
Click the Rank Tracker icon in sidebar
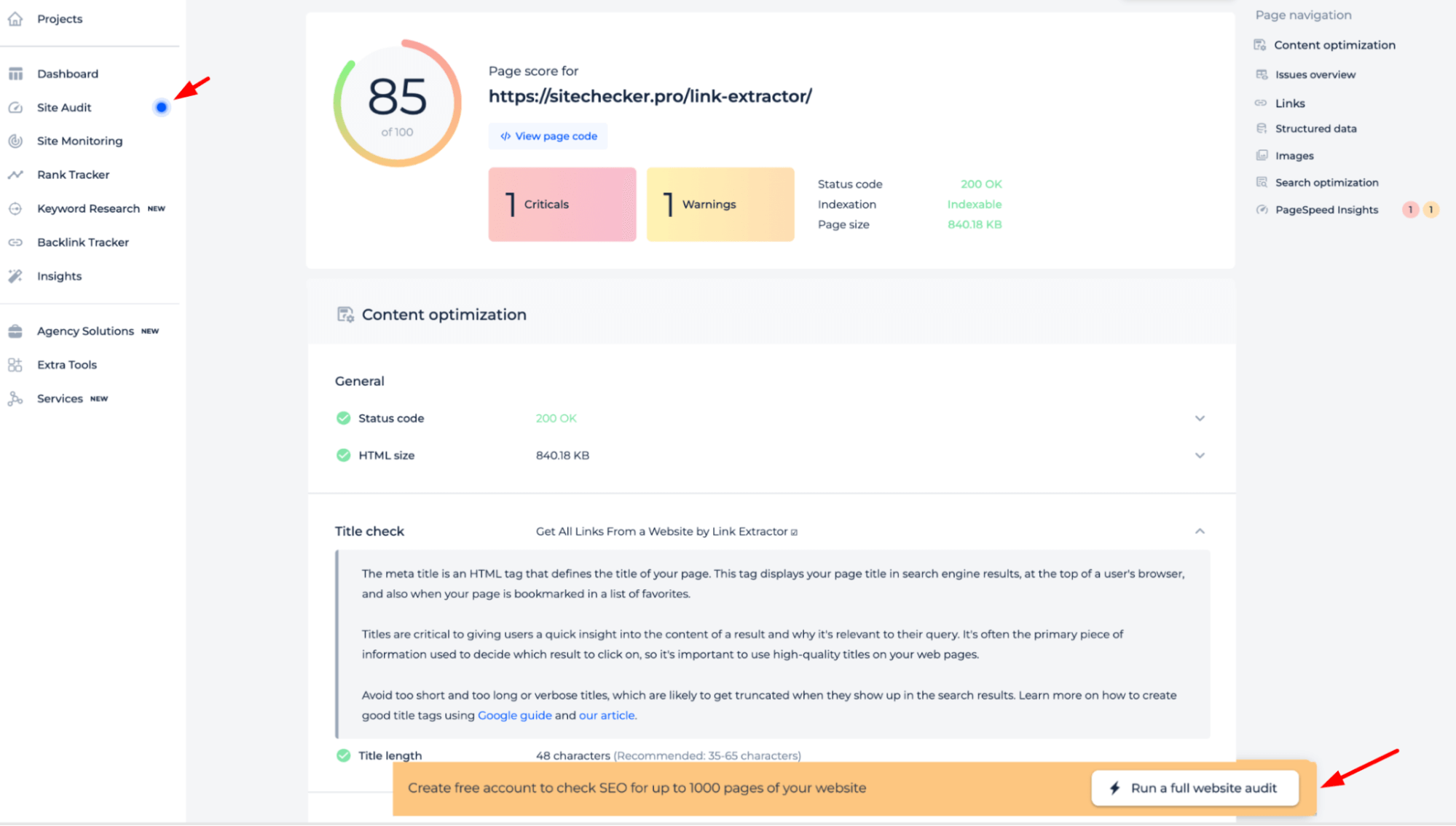click(17, 174)
